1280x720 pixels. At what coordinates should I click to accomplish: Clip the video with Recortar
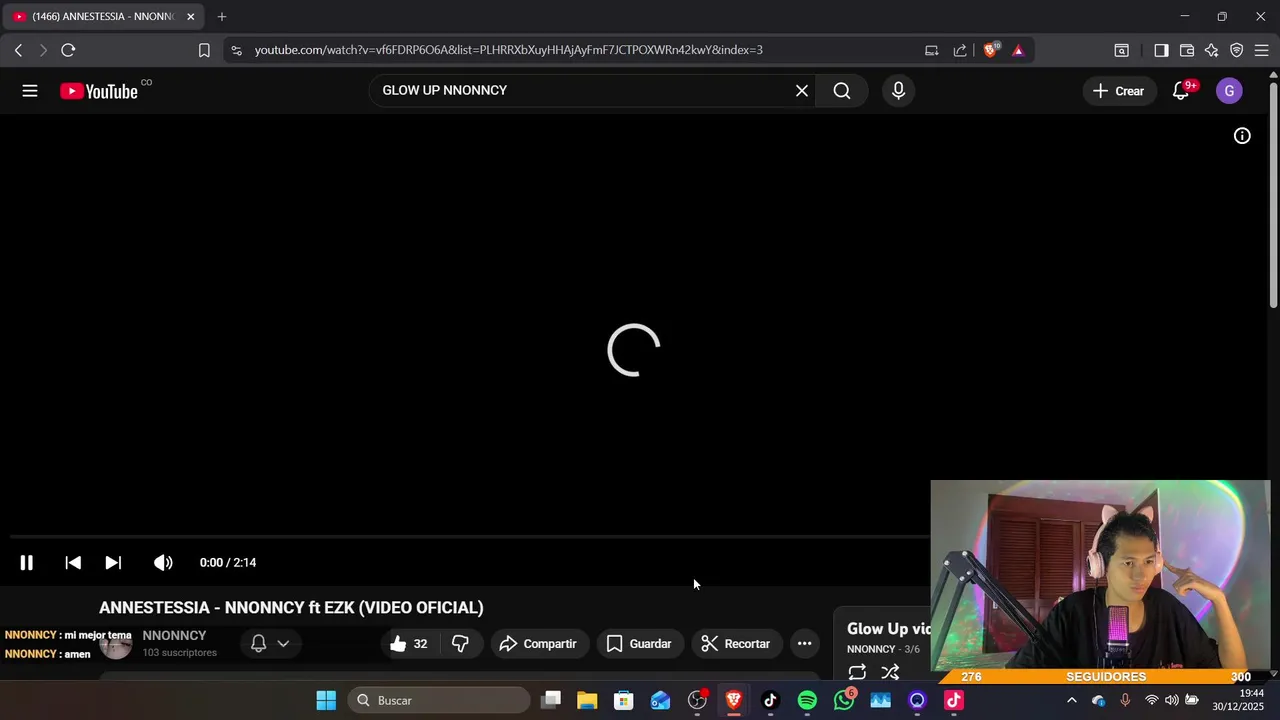(x=735, y=644)
